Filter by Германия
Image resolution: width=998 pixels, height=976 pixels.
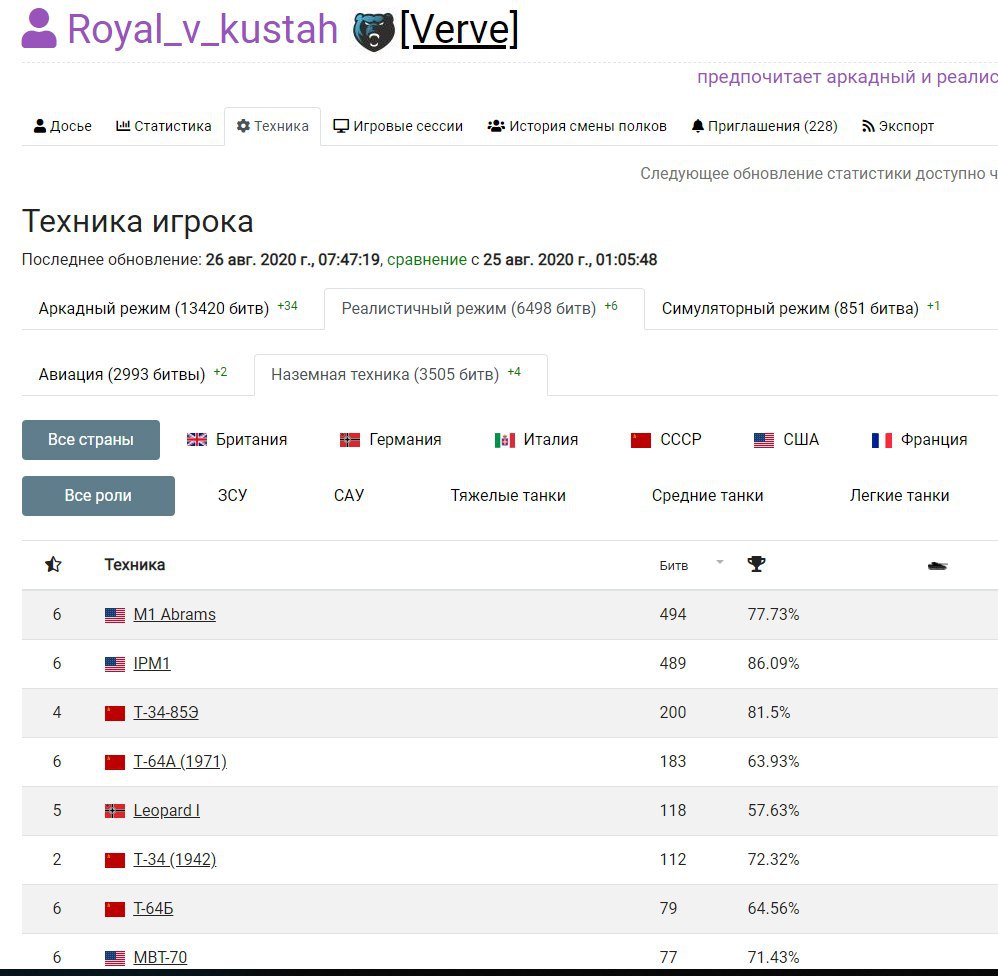pyautogui.click(x=390, y=440)
